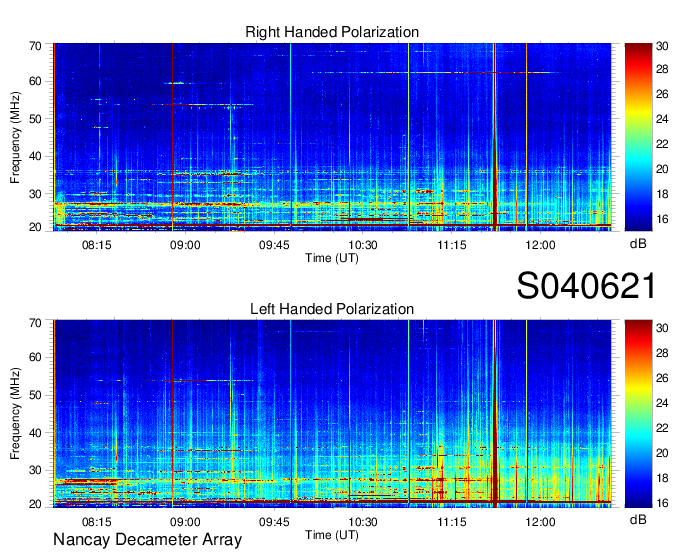
Task: Click Time (UT) label under Left Handed plot
Action: (x=332, y=535)
